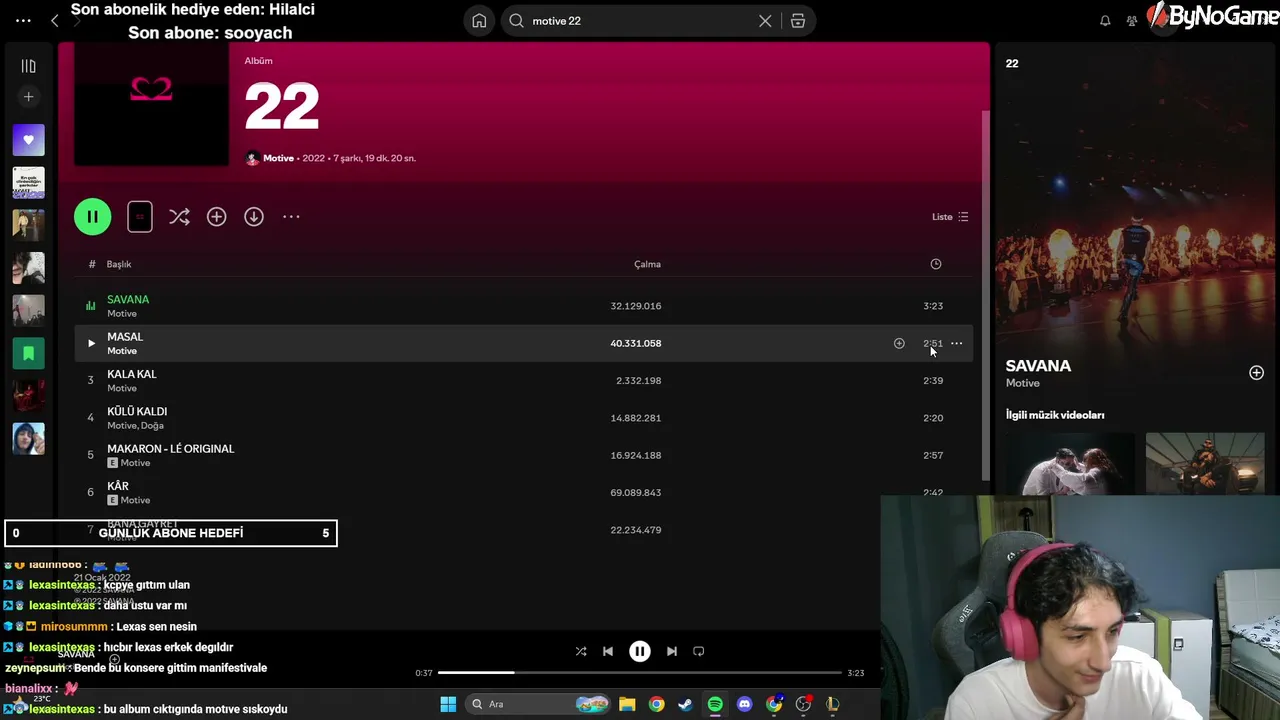Expand Your Library from the sidebar icon
1280x720 pixels.
28,66
